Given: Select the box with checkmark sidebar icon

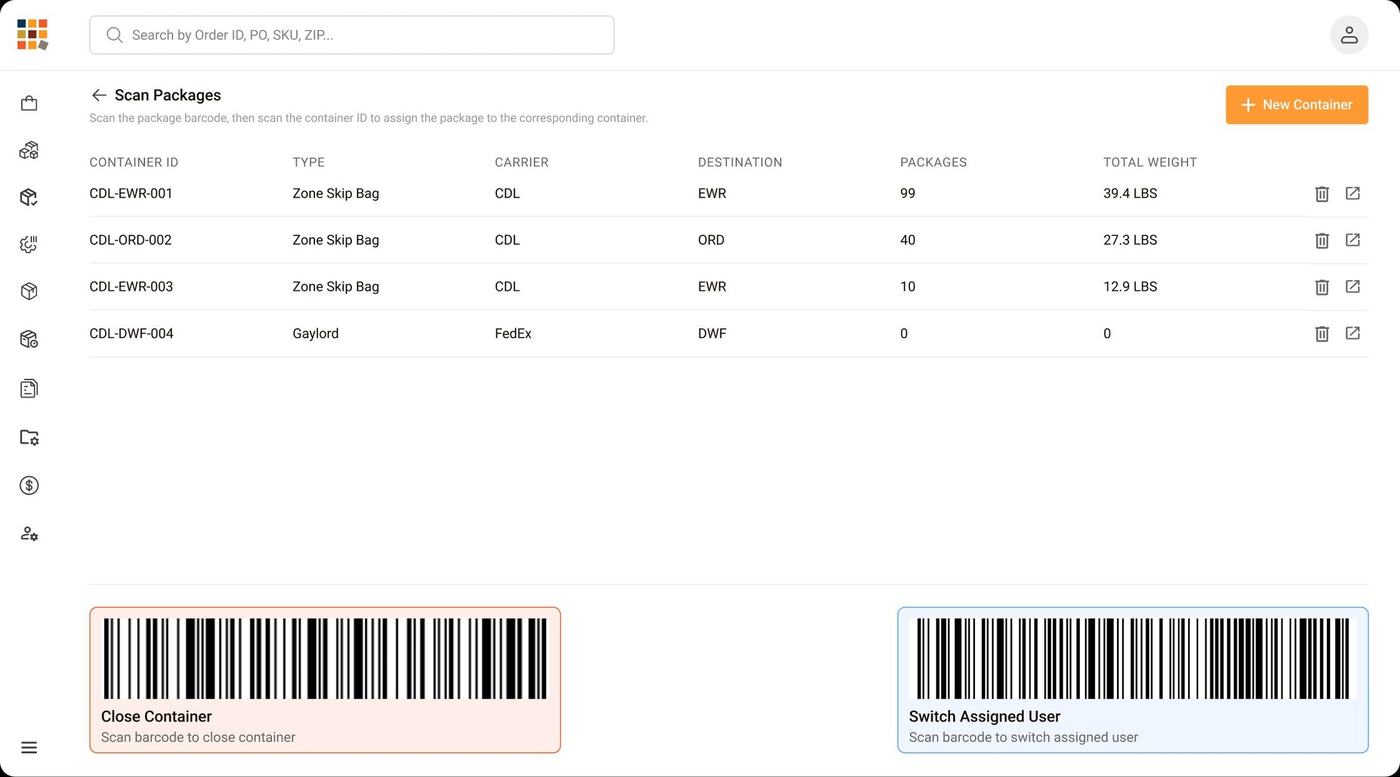Looking at the screenshot, I should 29,197.
